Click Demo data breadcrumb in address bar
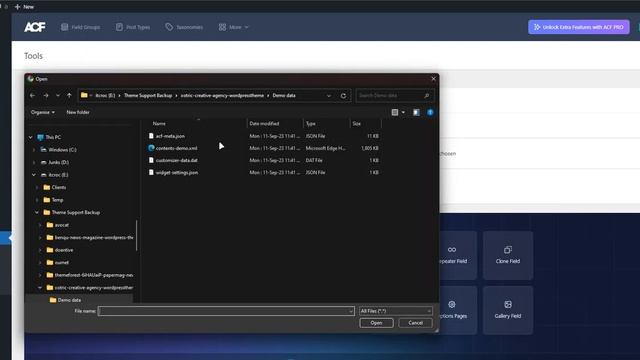This screenshot has height=360, width=640. [x=284, y=96]
